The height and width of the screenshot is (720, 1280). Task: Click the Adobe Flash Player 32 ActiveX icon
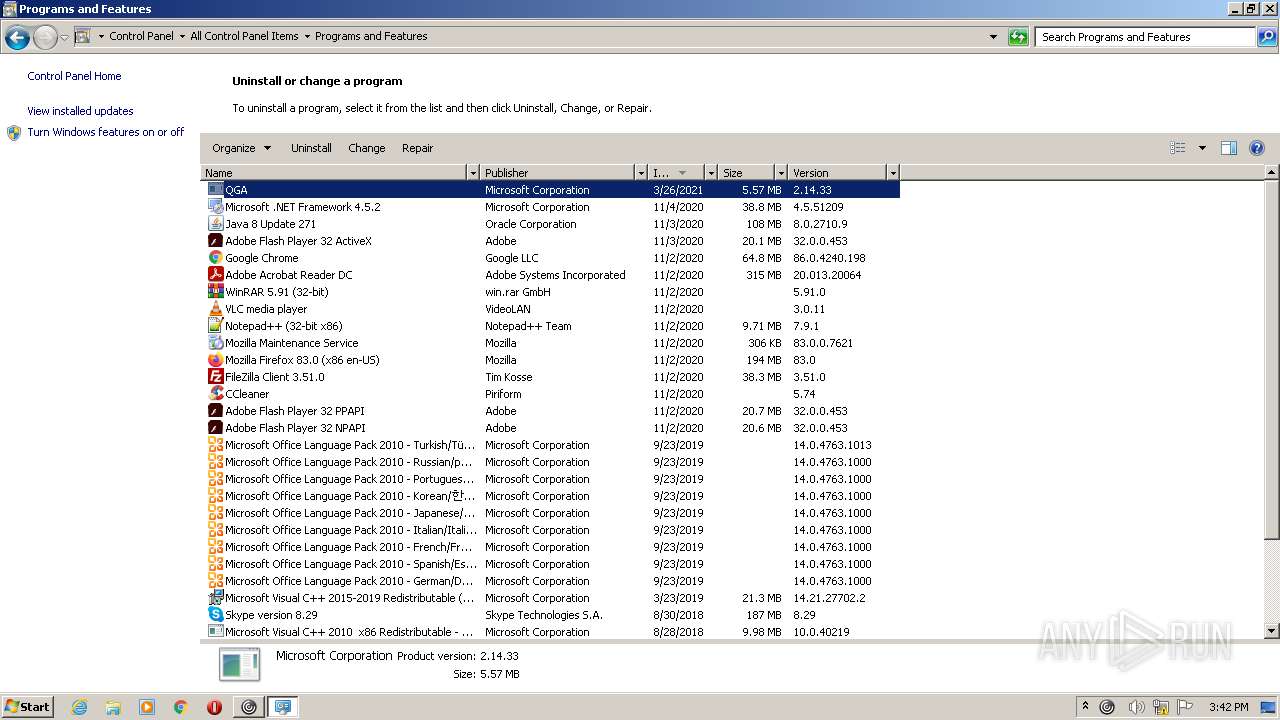tap(215, 240)
